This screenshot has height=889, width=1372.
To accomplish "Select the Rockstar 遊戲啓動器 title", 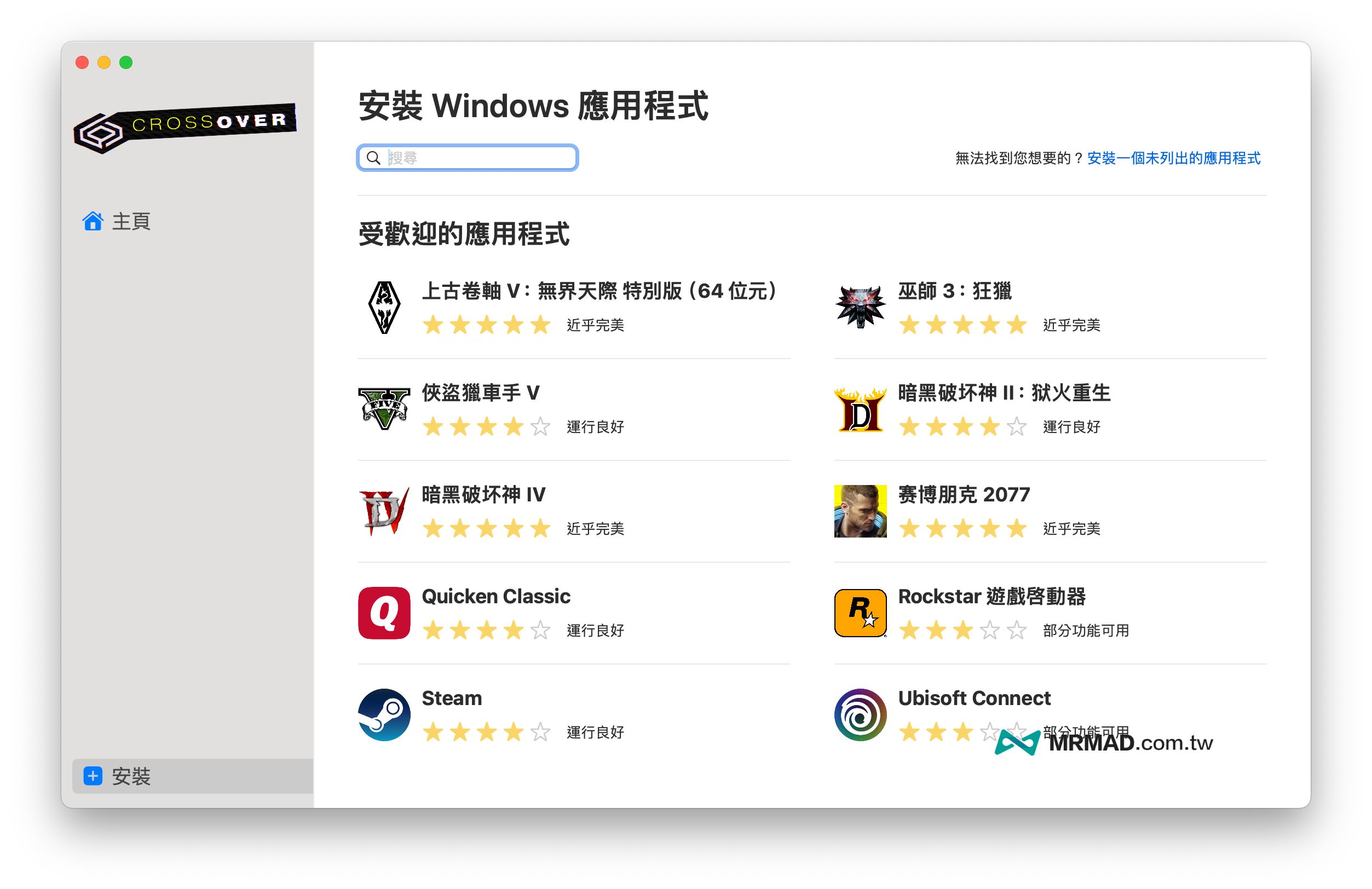I will (991, 596).
